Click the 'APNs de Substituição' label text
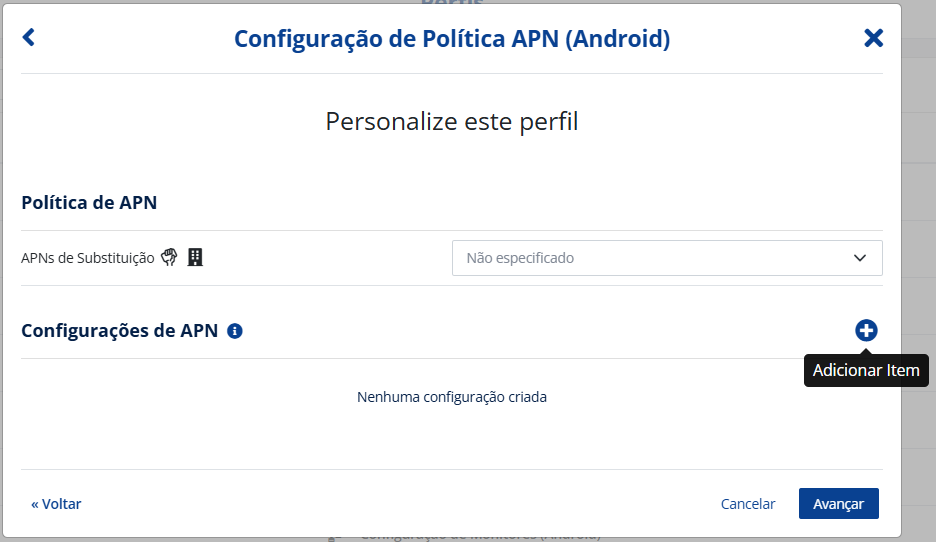 [x=88, y=258]
